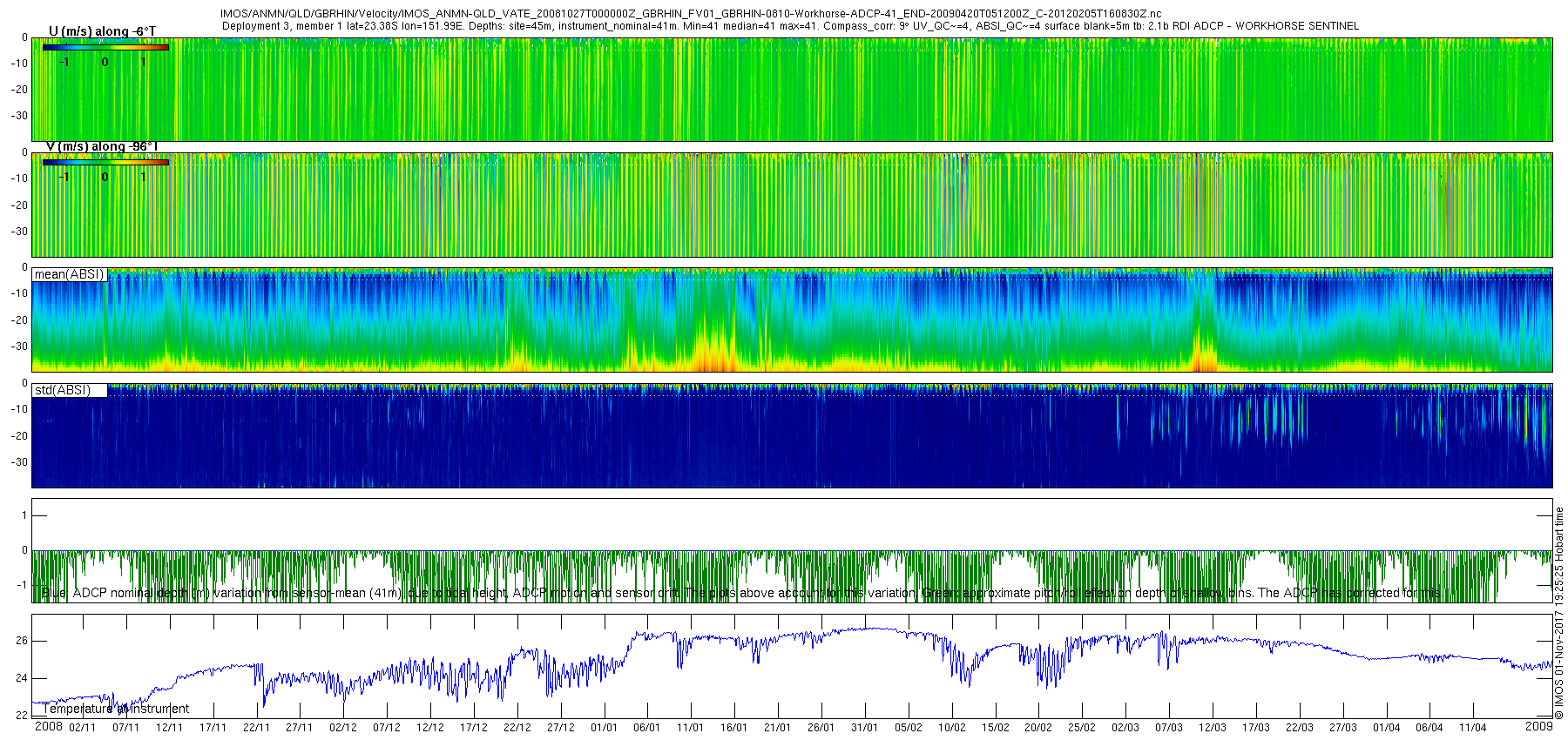Click the mean(ABSI) panel label

point(69,274)
